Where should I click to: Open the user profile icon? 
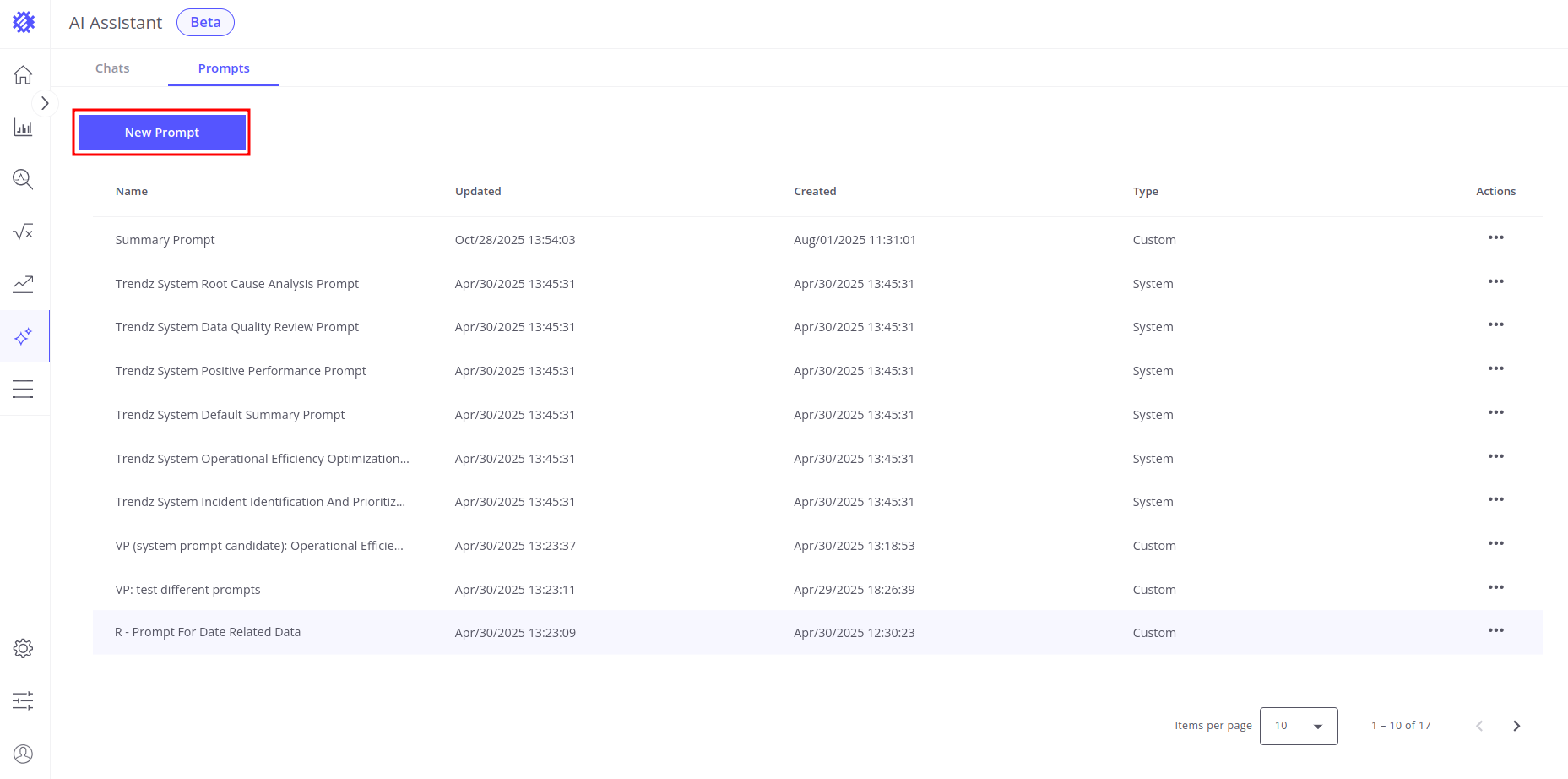pos(23,754)
